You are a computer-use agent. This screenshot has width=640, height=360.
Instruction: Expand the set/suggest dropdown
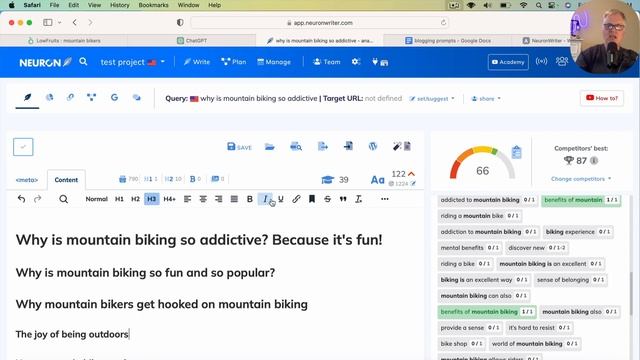432,99
